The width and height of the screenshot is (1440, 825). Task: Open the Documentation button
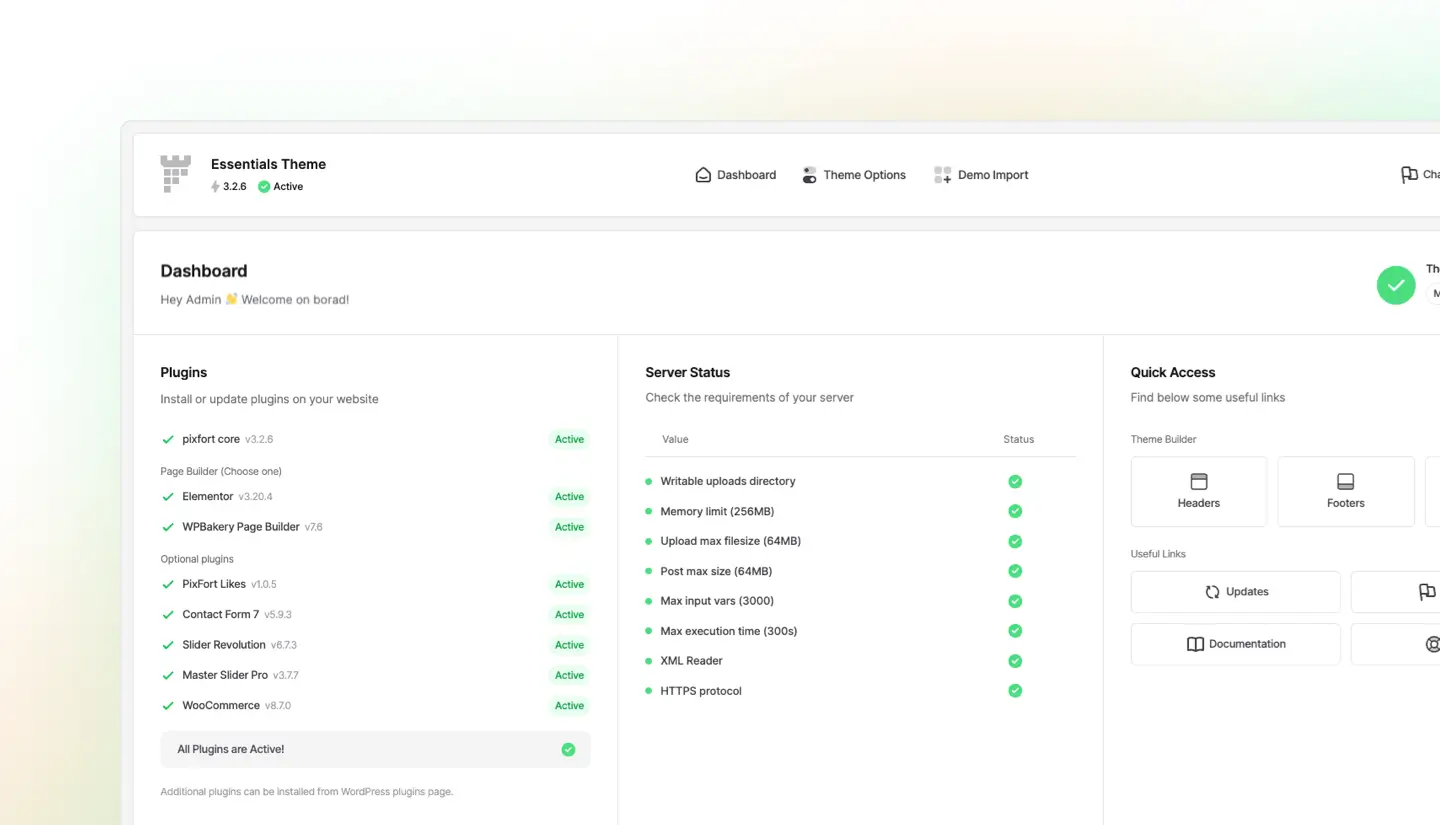tap(1236, 644)
